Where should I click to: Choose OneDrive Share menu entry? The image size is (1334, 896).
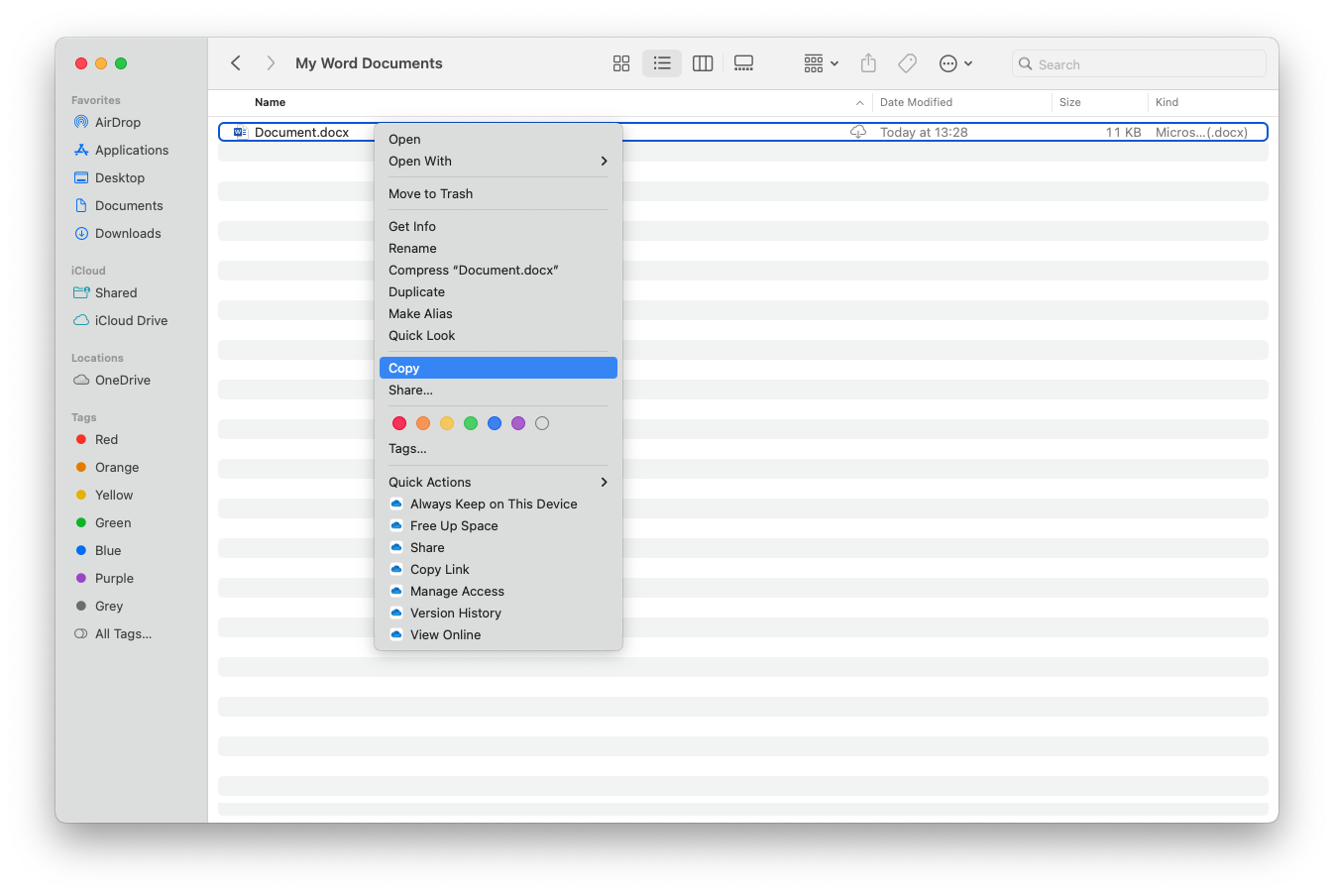coord(499,547)
